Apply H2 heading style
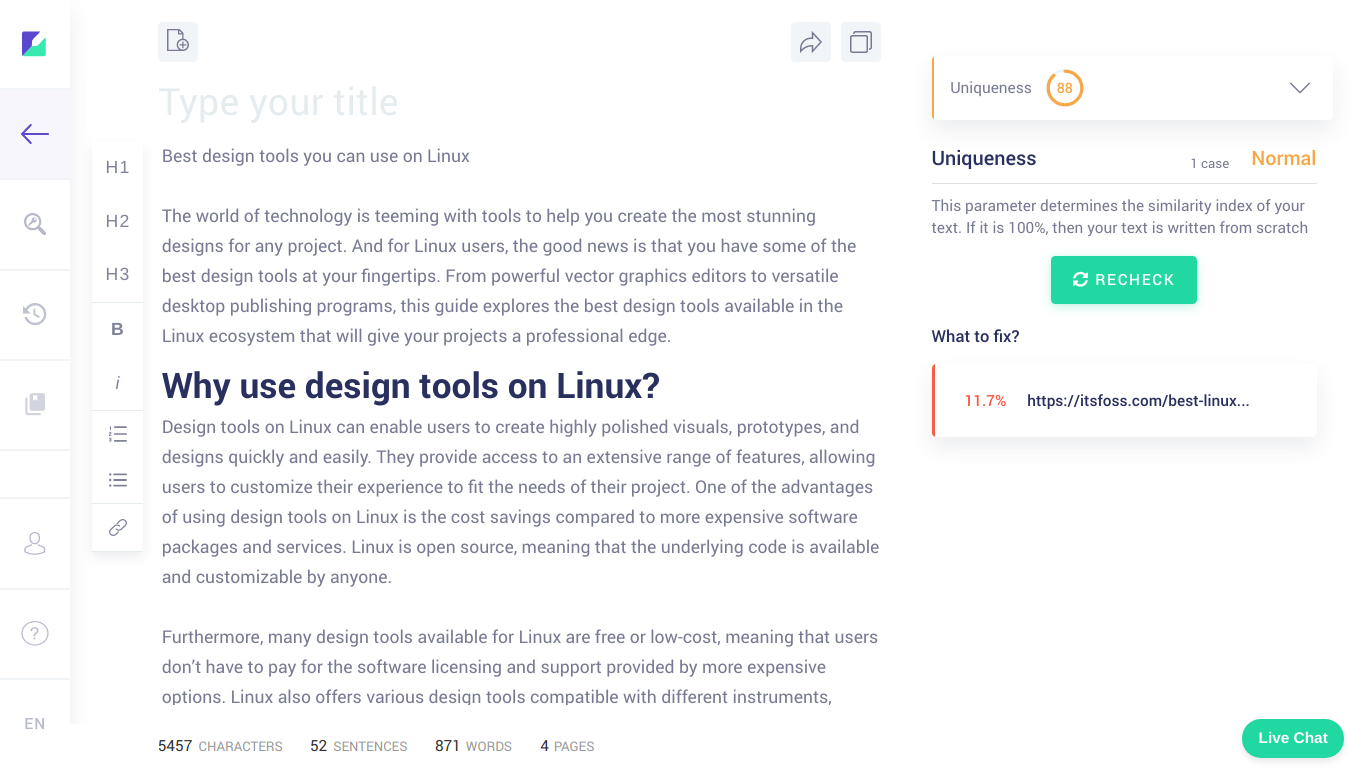 coord(117,221)
